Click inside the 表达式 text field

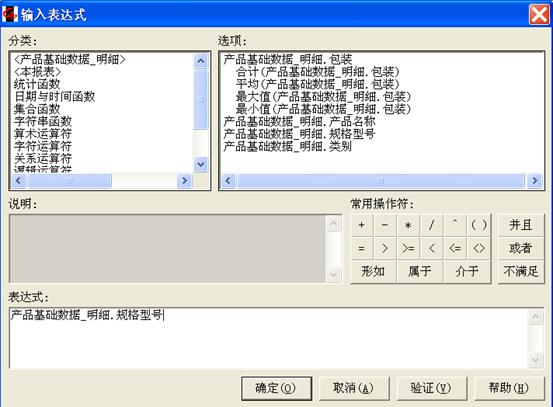point(268,338)
